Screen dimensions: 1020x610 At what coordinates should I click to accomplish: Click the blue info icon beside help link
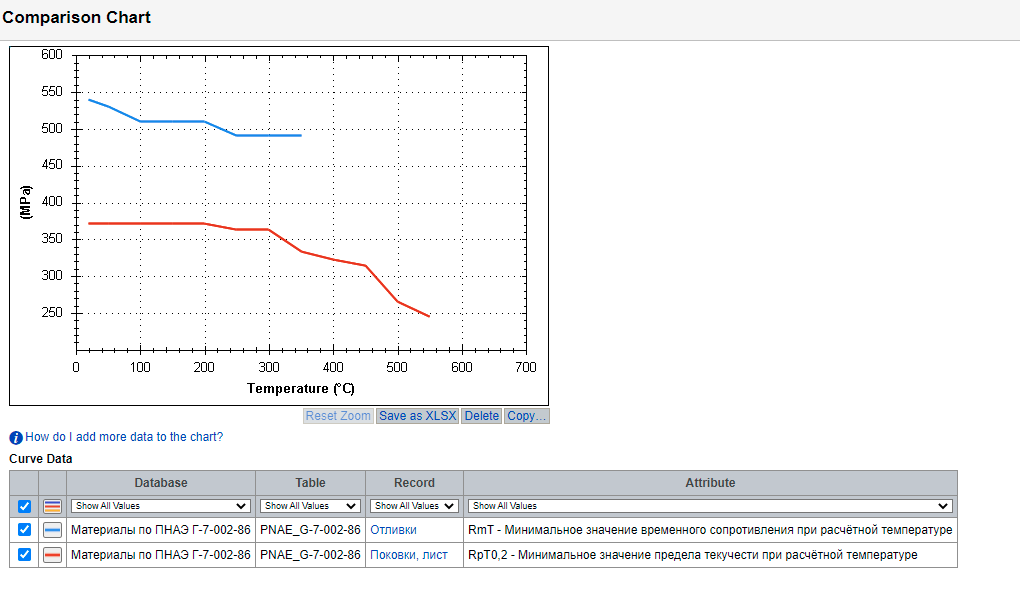pos(16,437)
